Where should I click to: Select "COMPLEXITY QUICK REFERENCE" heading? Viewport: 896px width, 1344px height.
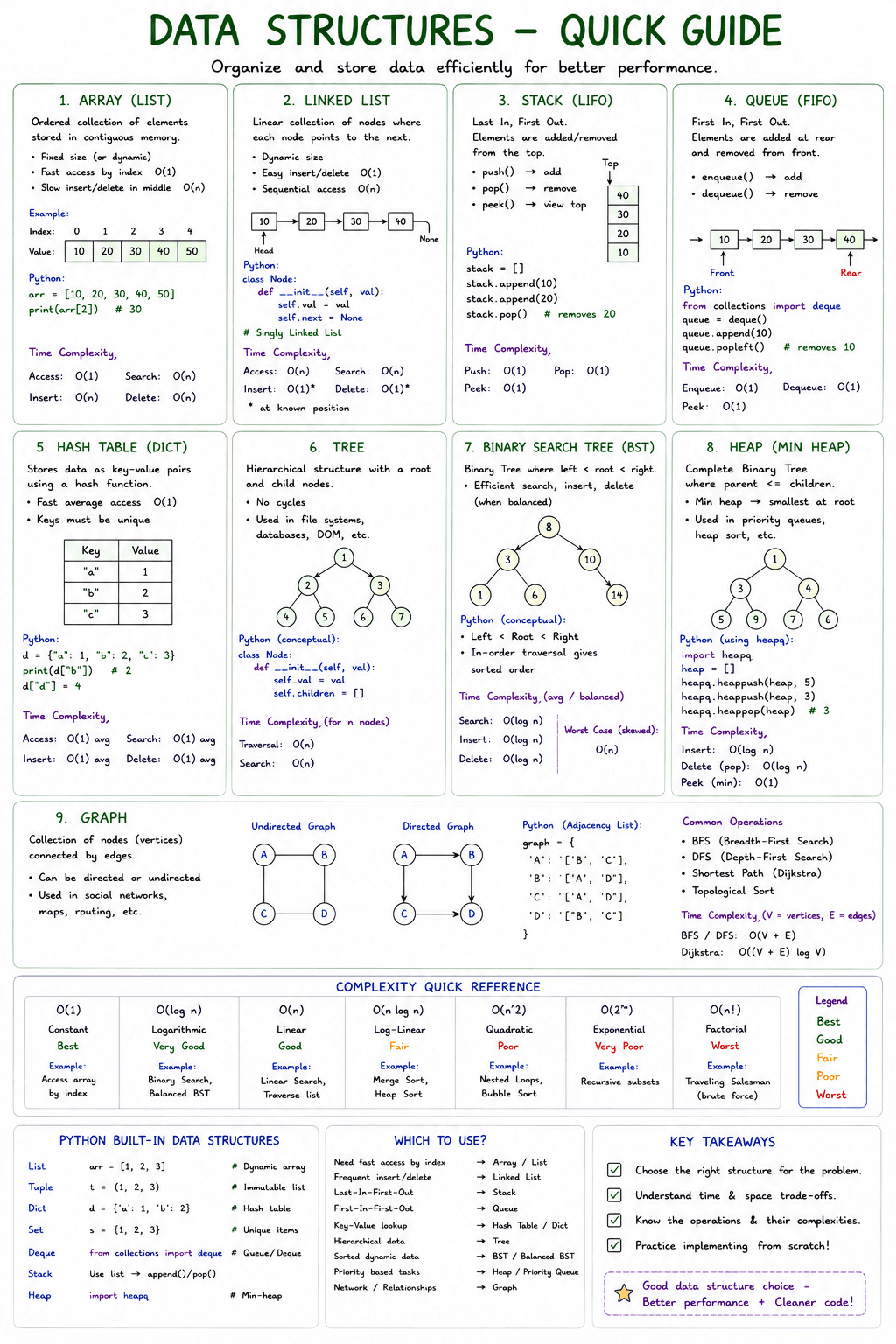(x=437, y=986)
